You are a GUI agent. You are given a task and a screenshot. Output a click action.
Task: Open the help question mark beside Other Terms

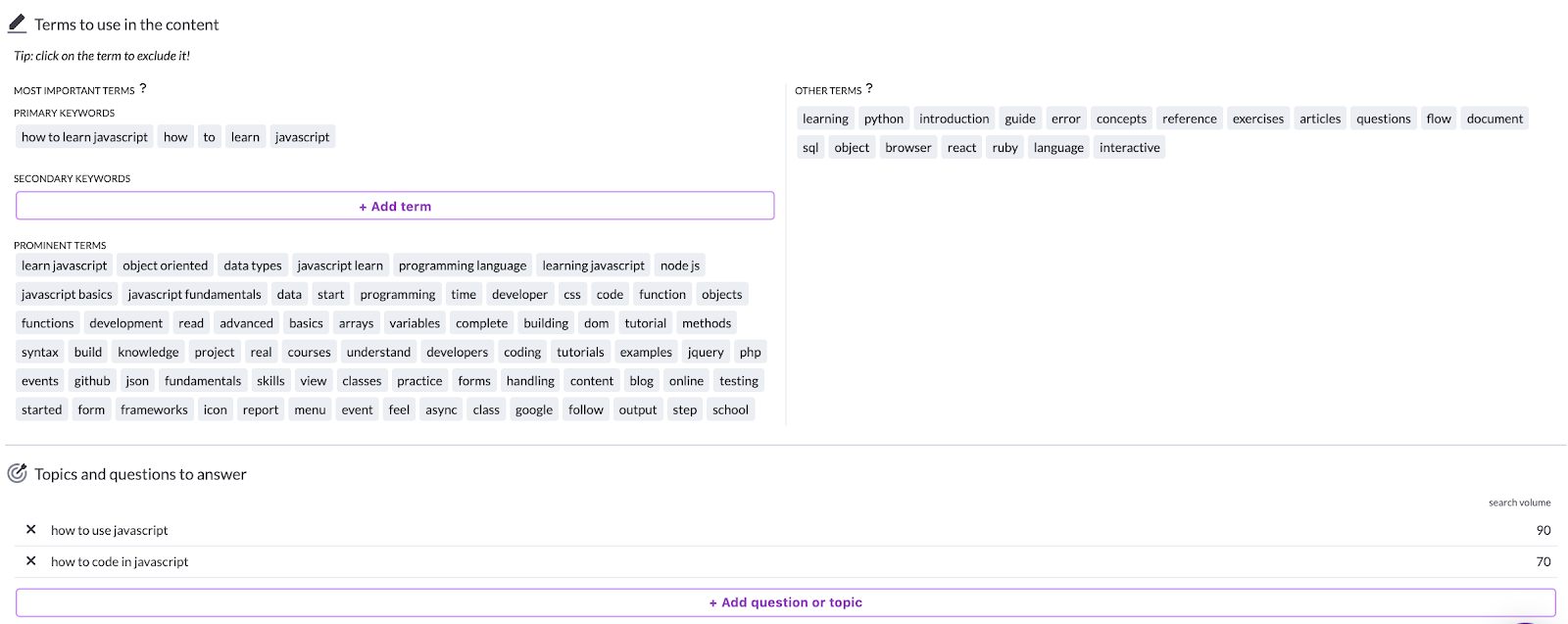(869, 88)
